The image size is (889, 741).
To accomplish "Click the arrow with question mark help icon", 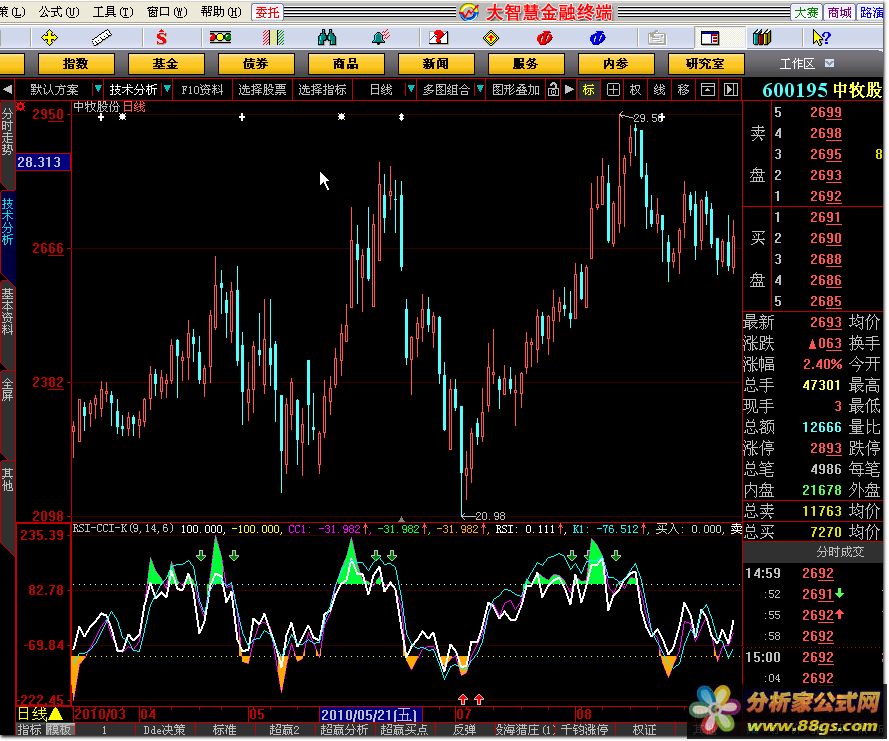I will coord(821,38).
